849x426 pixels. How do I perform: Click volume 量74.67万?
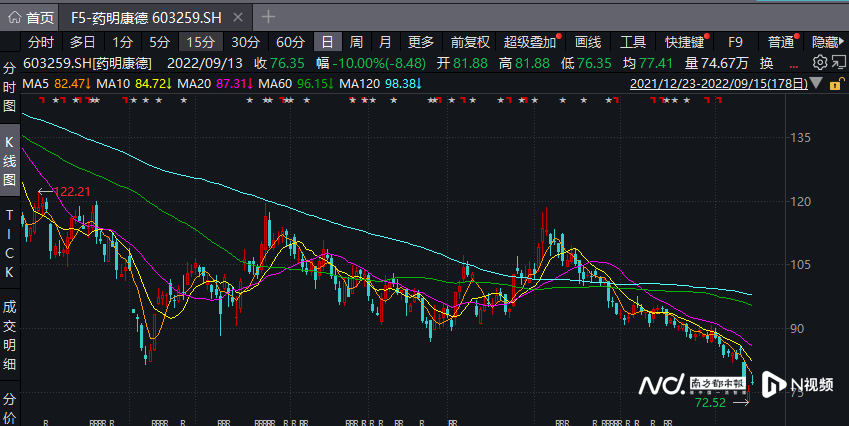716,63
